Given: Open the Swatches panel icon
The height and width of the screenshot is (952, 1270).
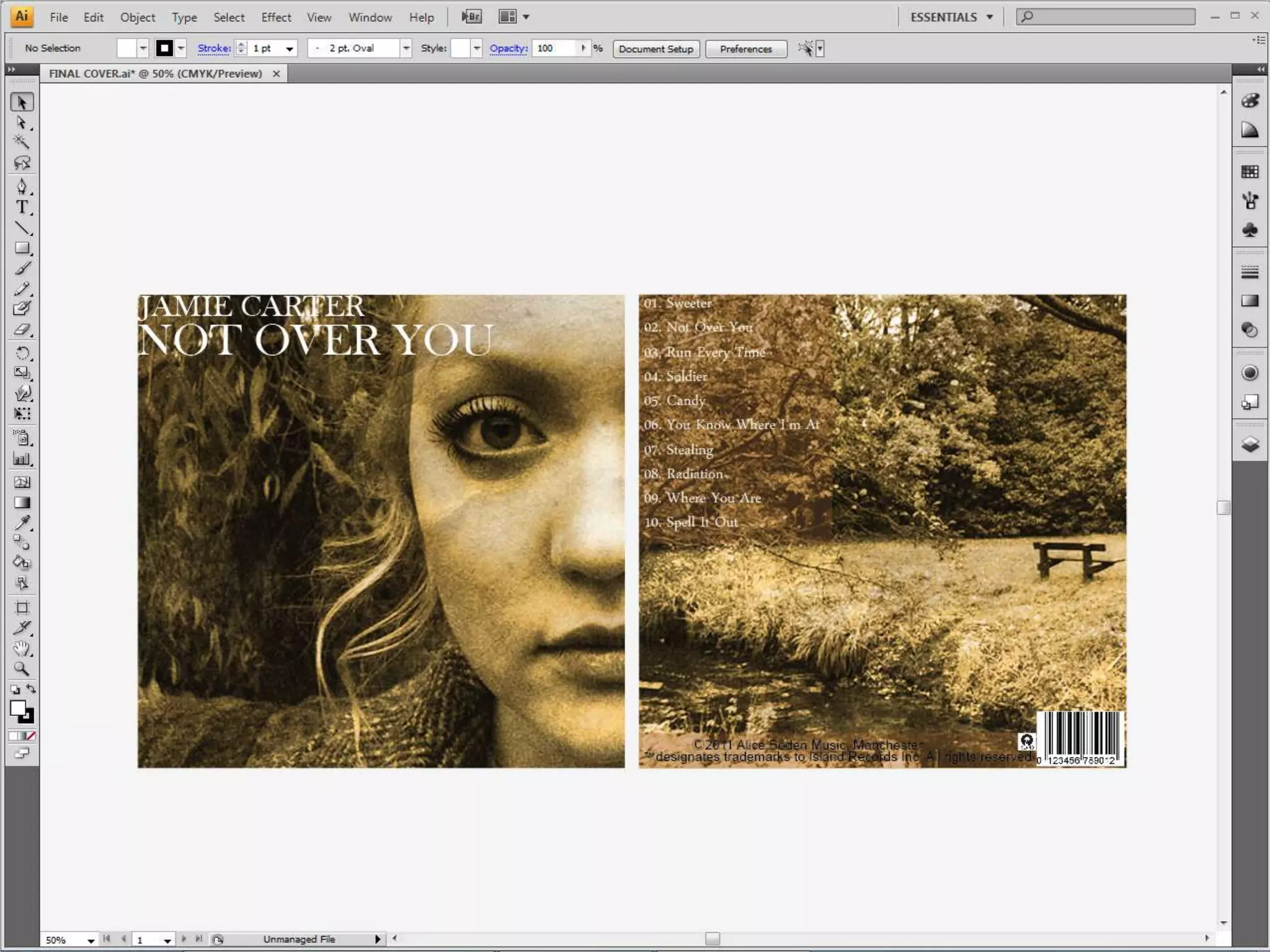Looking at the screenshot, I should (1250, 172).
